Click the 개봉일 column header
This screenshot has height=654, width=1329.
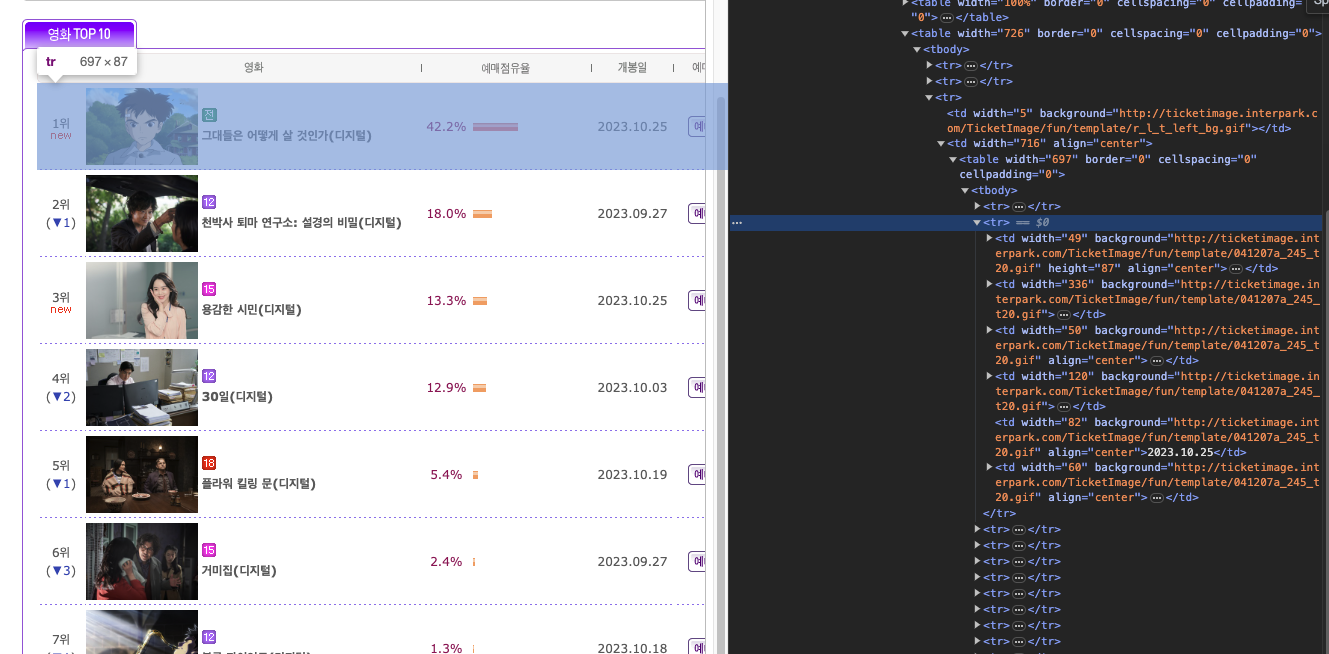coord(632,68)
